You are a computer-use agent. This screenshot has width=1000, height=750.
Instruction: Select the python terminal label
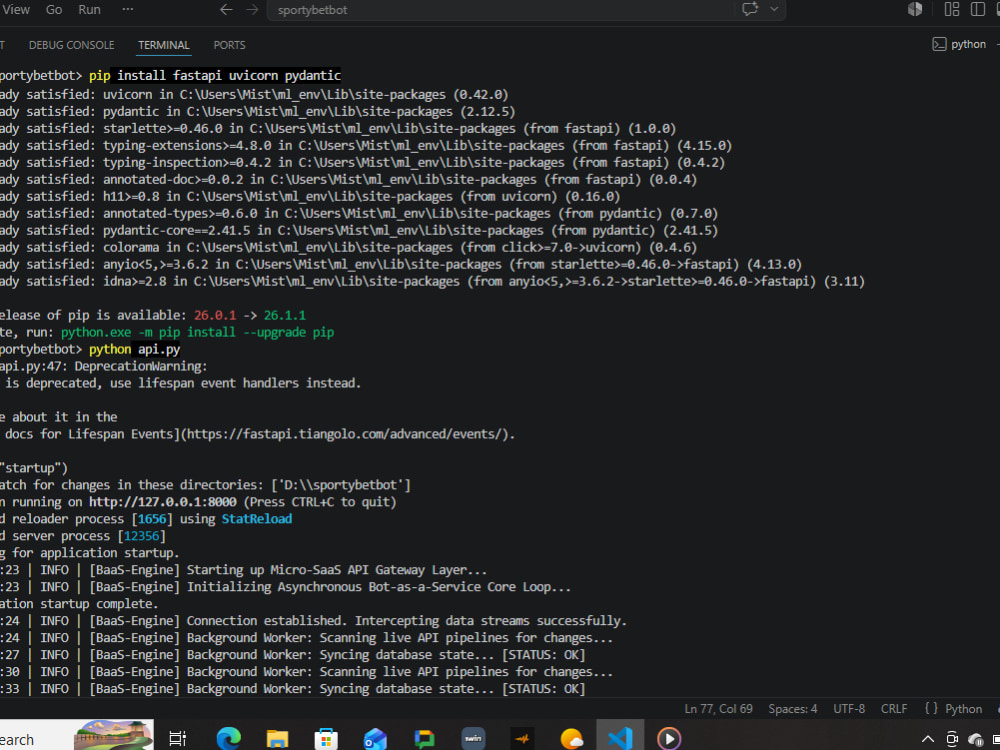[x=968, y=44]
